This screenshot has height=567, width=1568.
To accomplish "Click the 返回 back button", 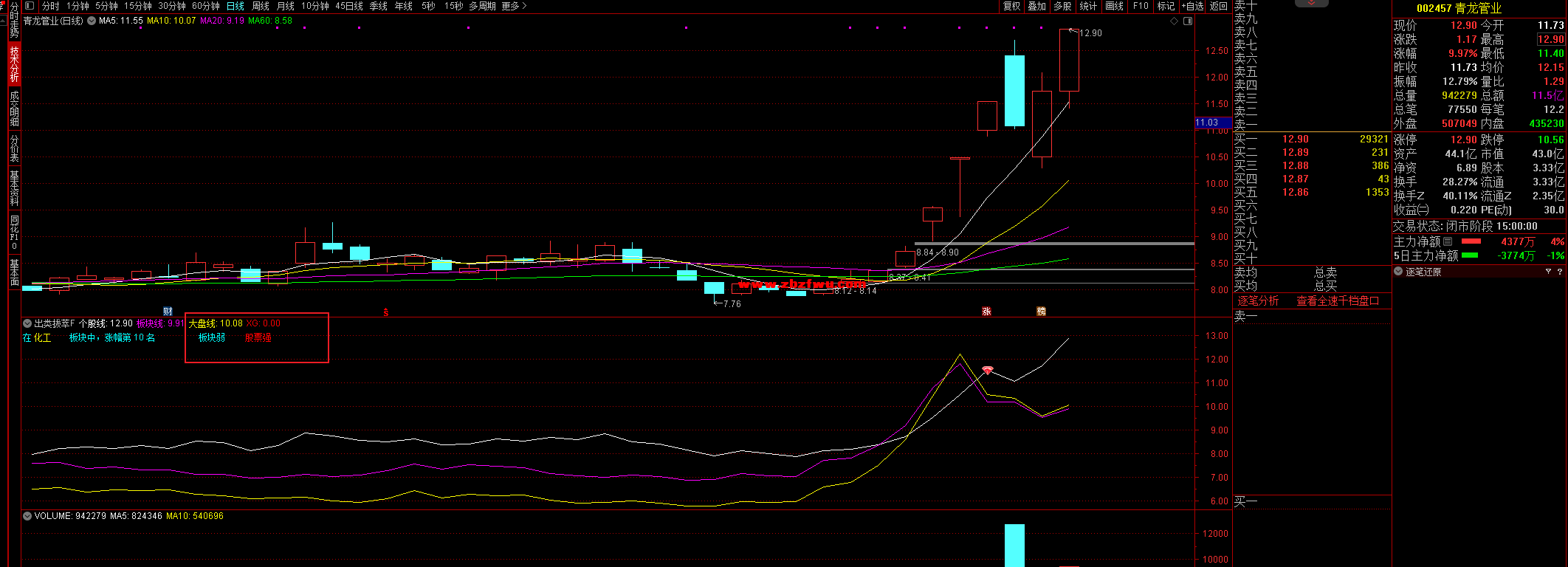I will click(1219, 6).
